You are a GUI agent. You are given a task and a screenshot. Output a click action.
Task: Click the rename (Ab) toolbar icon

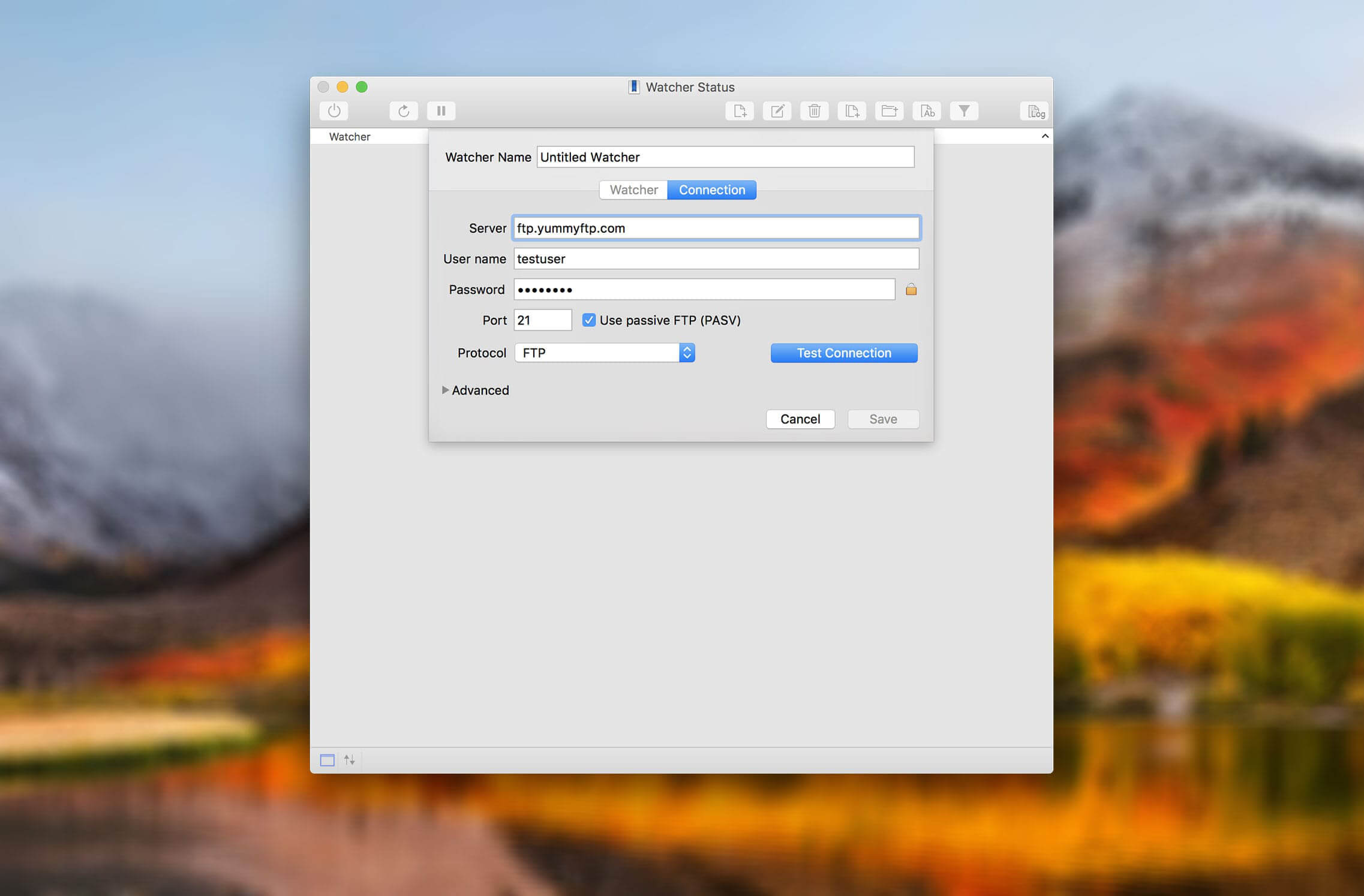tap(927, 111)
